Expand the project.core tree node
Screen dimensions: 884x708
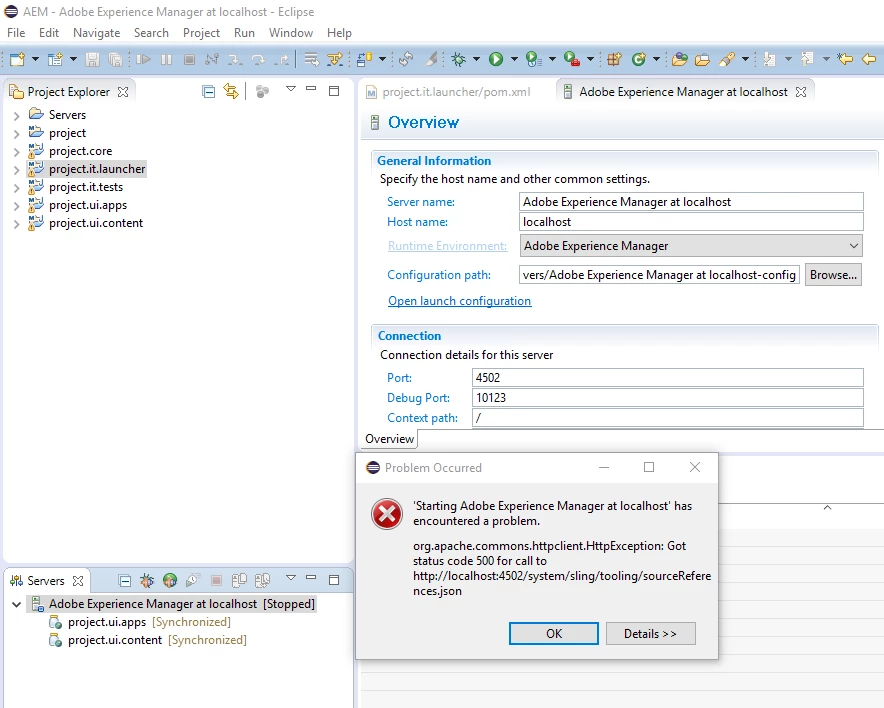[16, 152]
